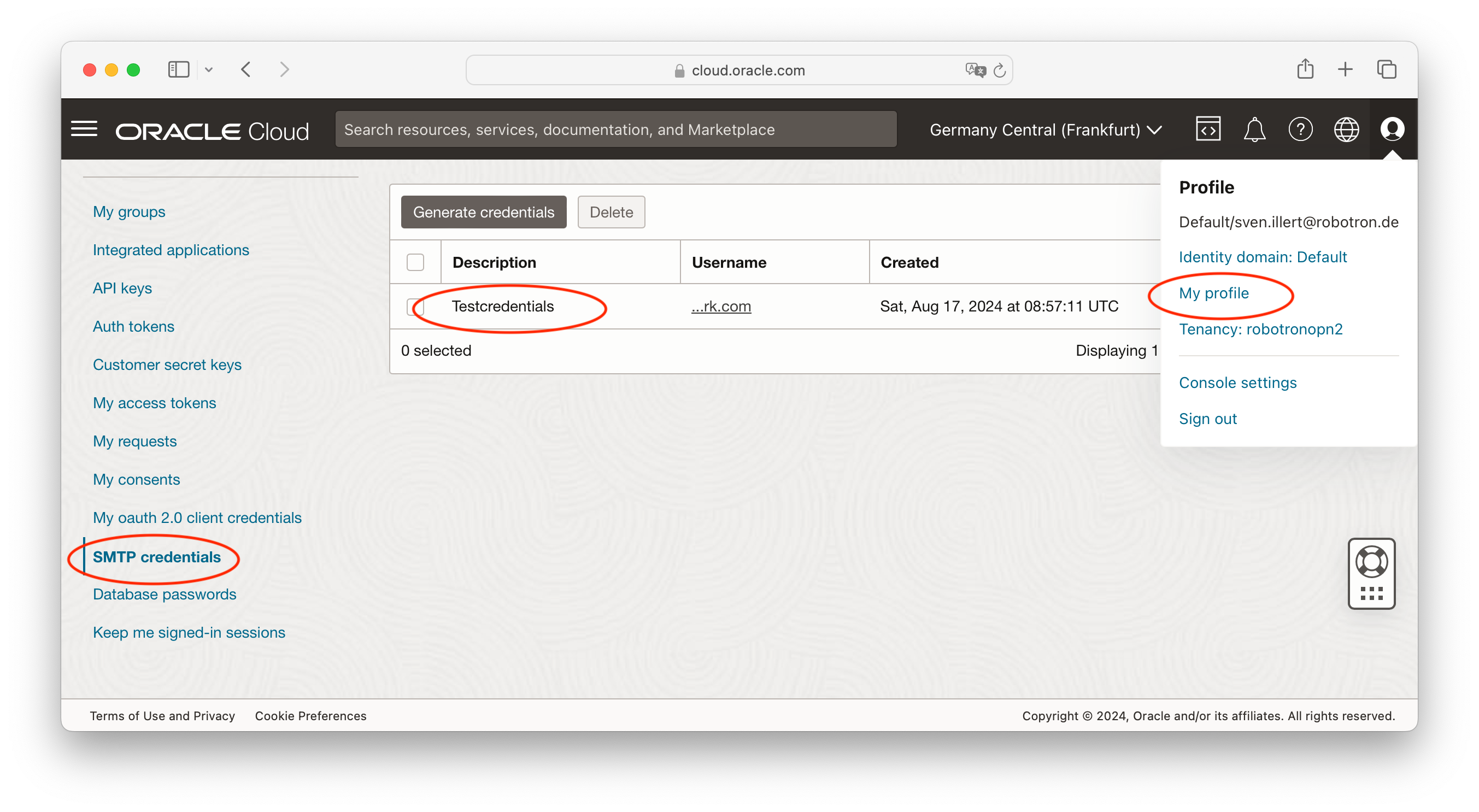The image size is (1479, 812).
Task: Toggle the select-all checkbox in table header
Action: click(x=415, y=262)
